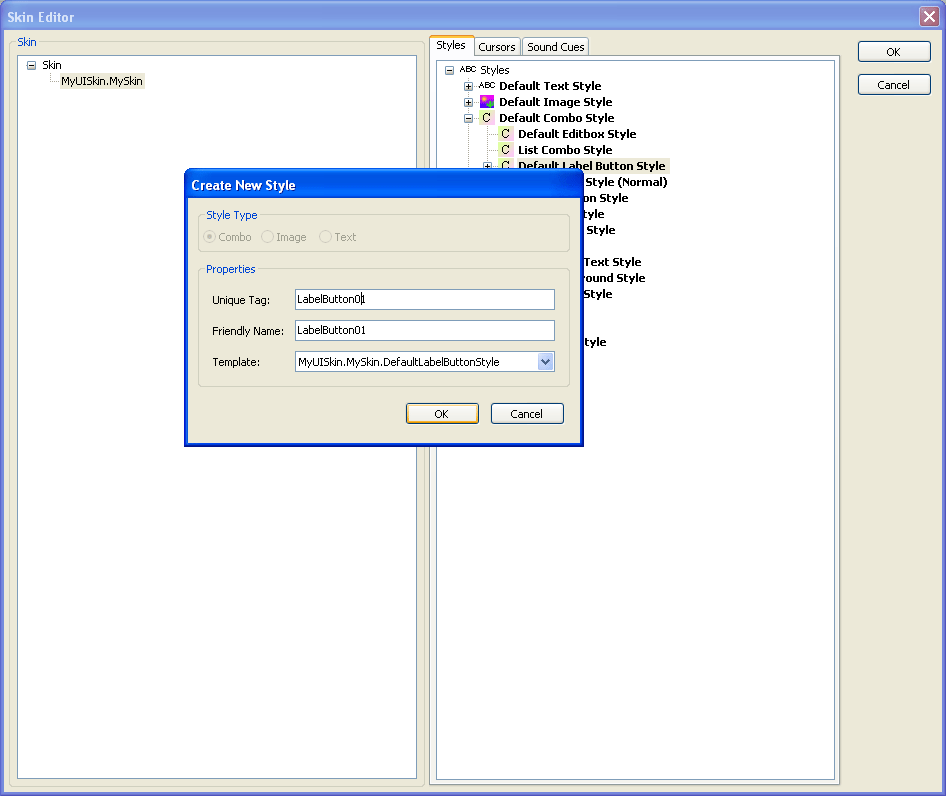Click the C icon for Default Combo Style
This screenshot has height=796, width=946.
[x=486, y=118]
